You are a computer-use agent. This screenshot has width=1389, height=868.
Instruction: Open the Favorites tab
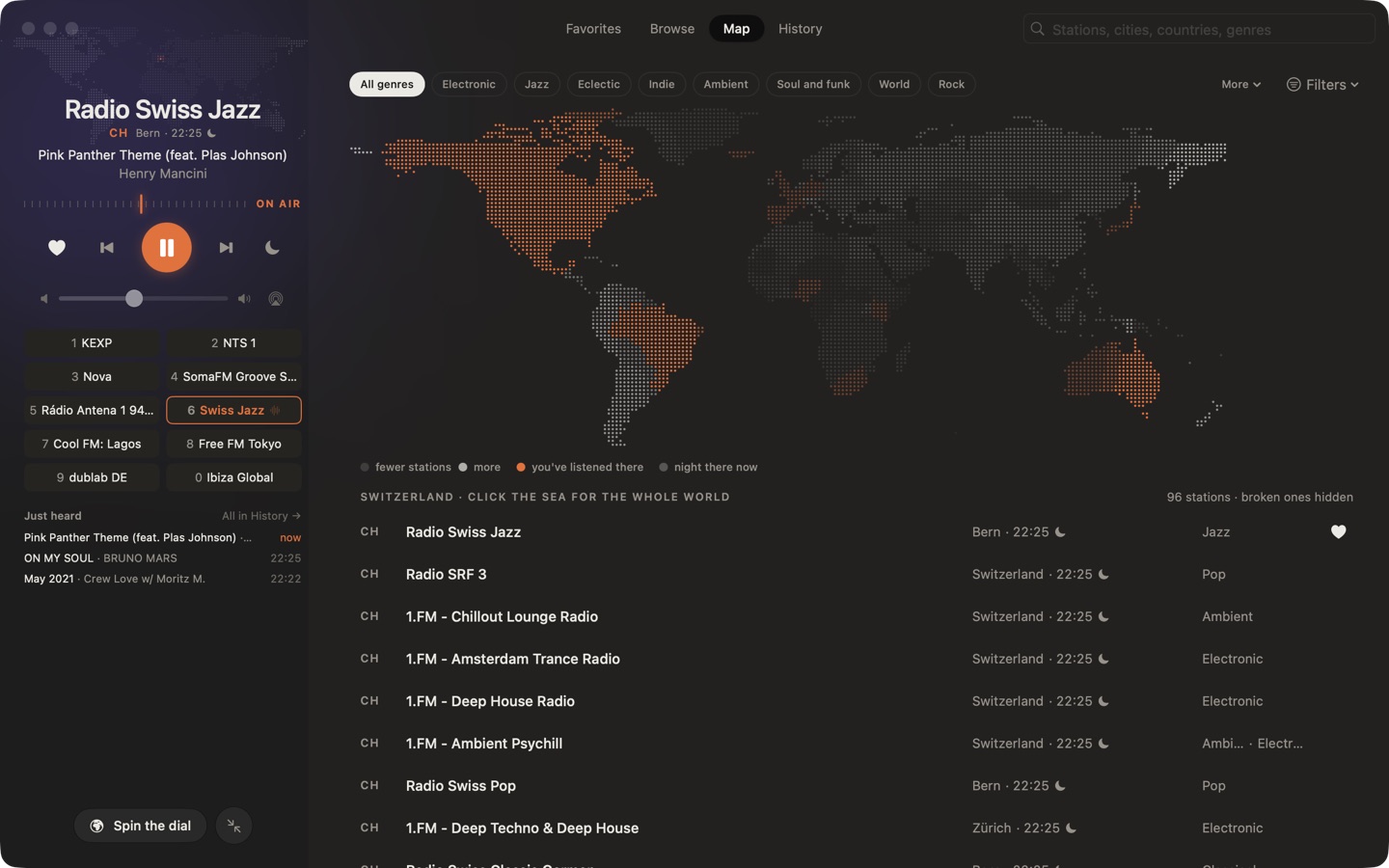point(593,29)
